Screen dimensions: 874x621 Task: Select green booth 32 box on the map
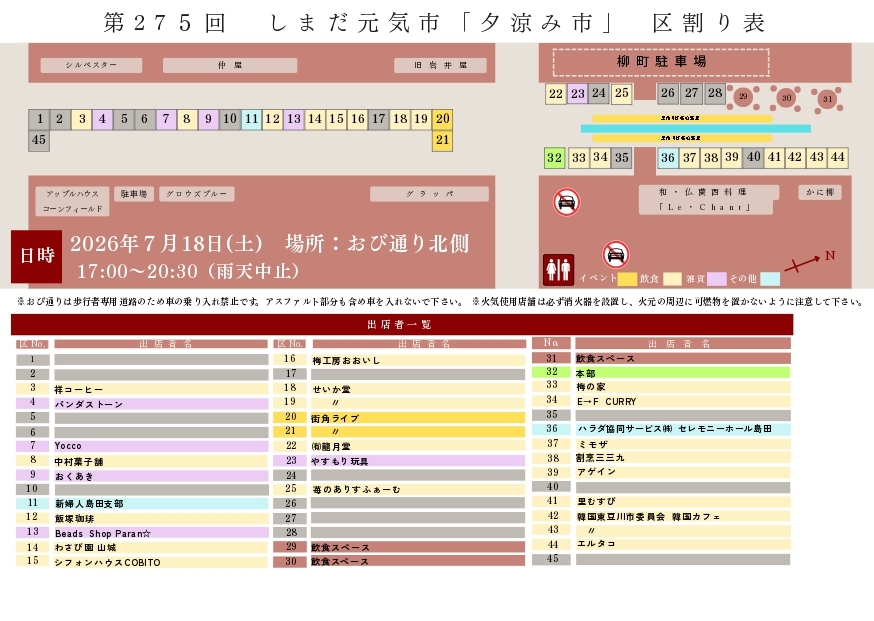[x=555, y=158]
